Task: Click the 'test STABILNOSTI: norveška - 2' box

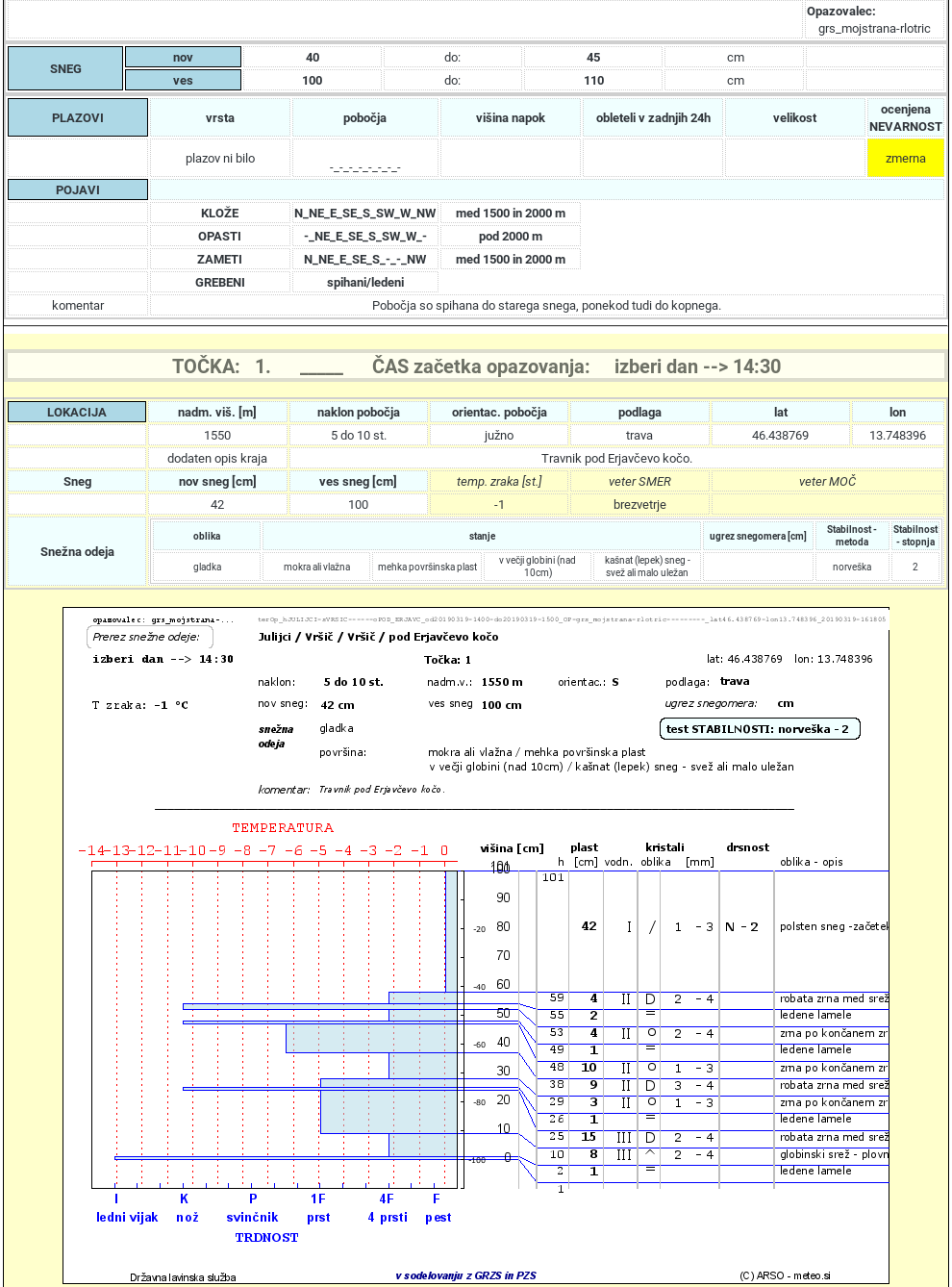Action: tap(760, 729)
